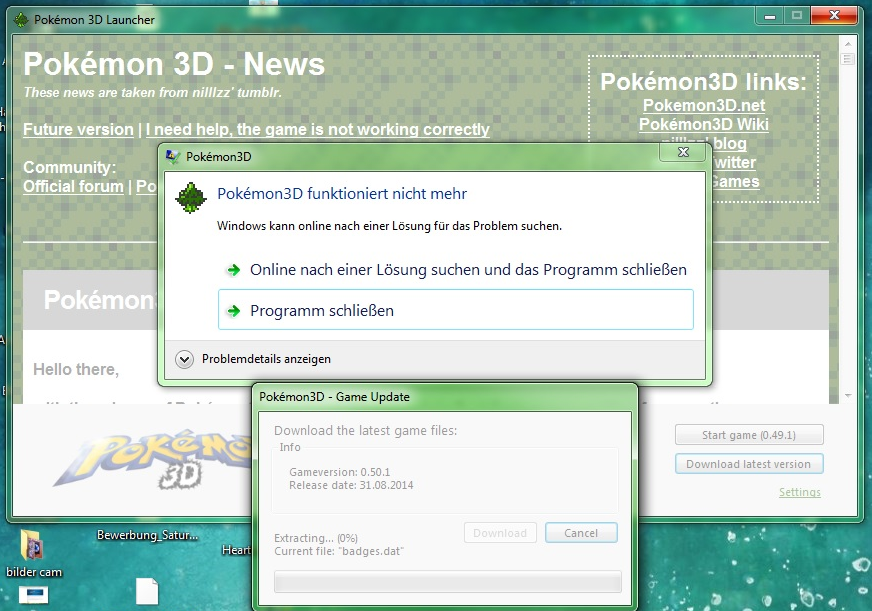Click 'Pokémon 3D - News' heading in launcher
Viewport: 872px width, 611px height.
coord(174,64)
